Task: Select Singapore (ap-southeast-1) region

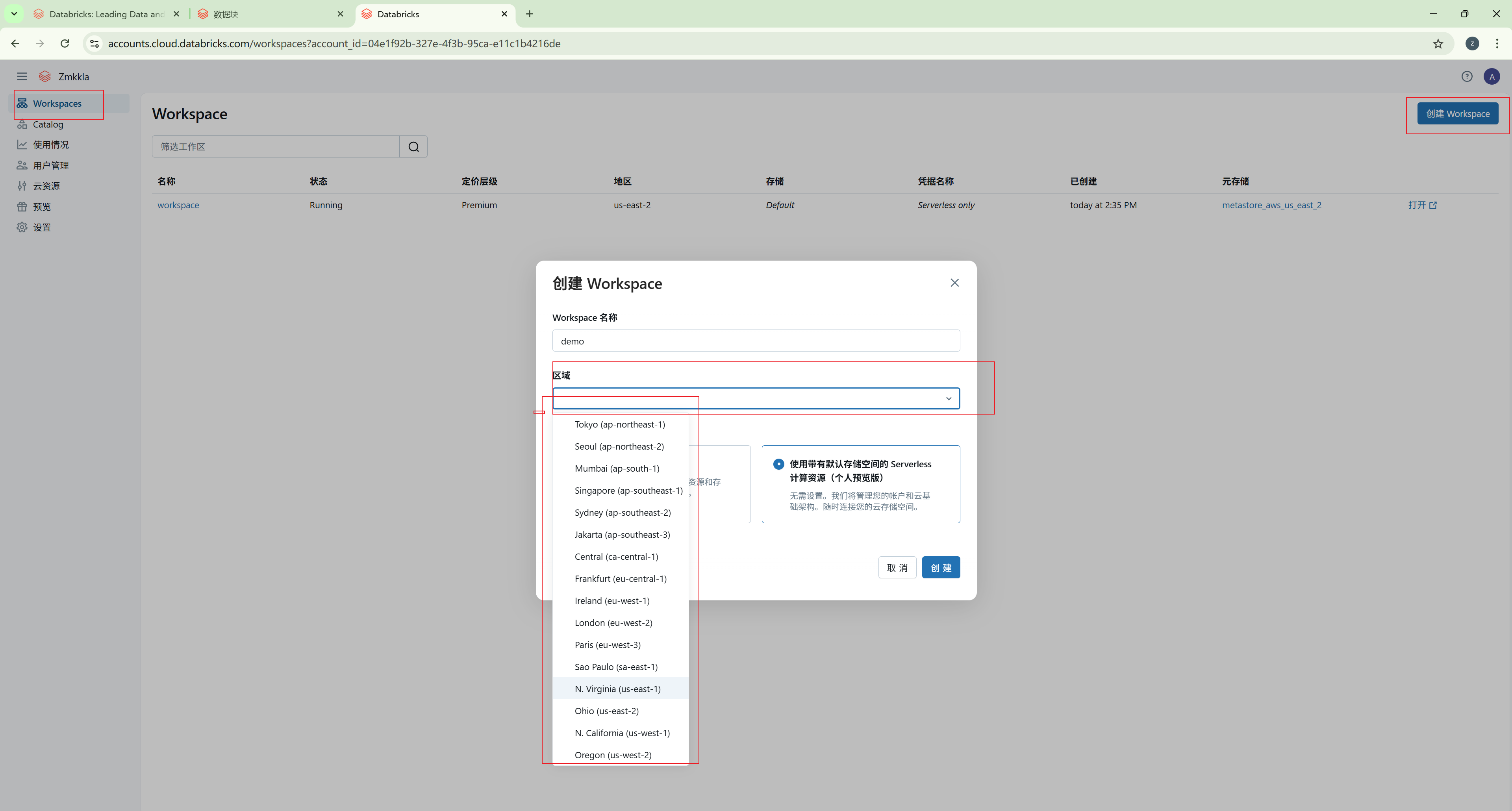Action: (x=621, y=491)
